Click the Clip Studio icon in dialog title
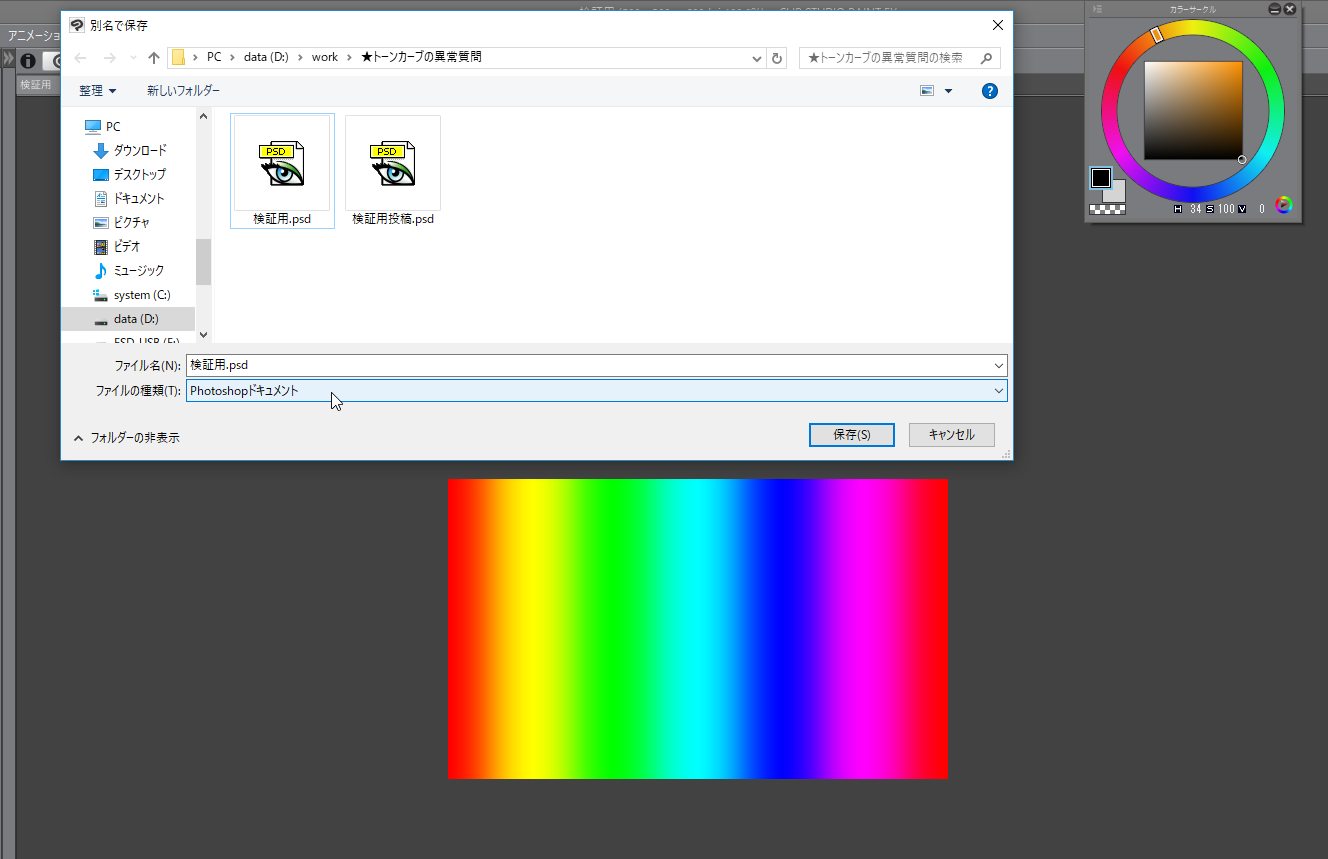Screen dimensions: 1328x859 click(77, 25)
